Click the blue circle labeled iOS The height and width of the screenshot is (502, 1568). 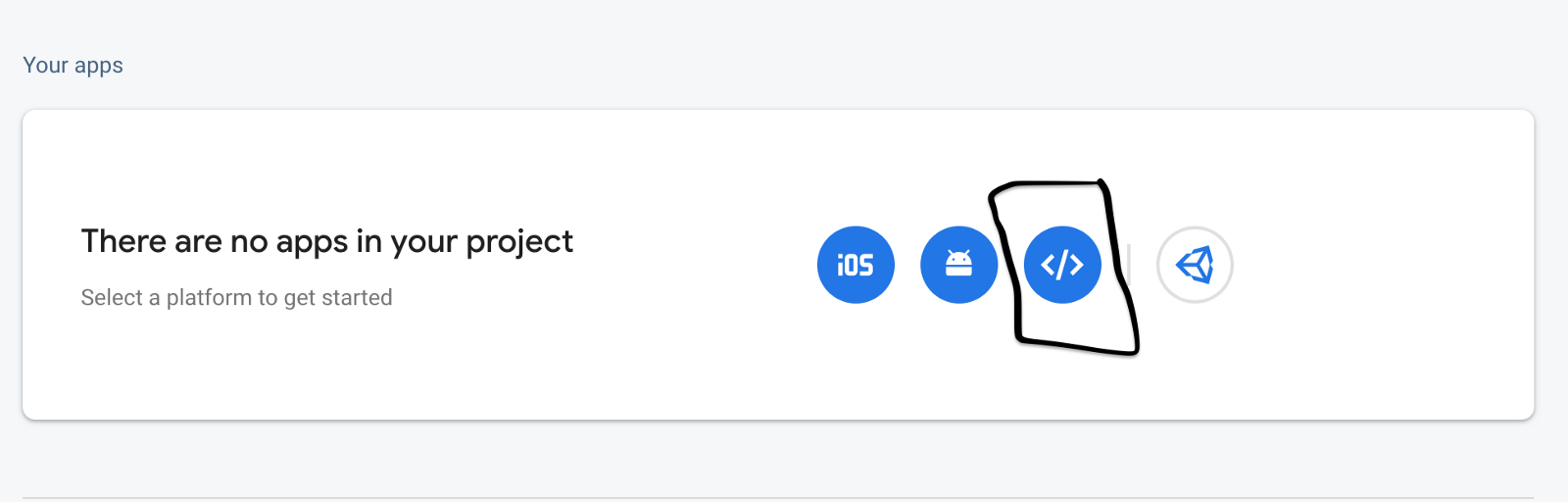(856, 265)
